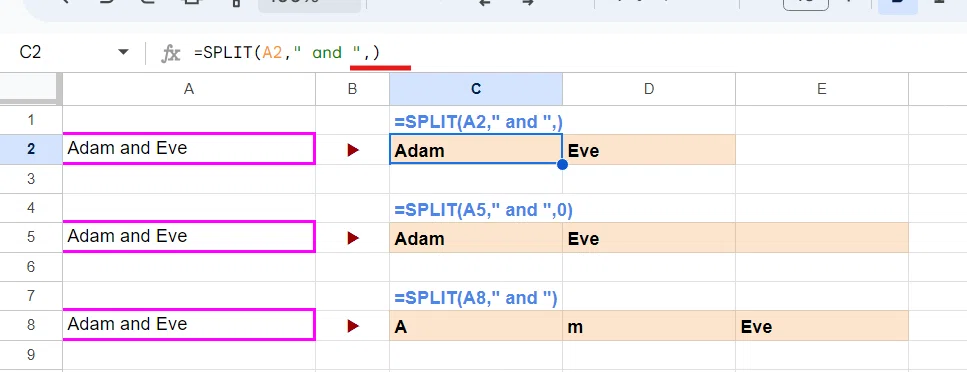Image resolution: width=967 pixels, height=372 pixels.
Task: Click cell C8 containing A
Action: point(476,326)
